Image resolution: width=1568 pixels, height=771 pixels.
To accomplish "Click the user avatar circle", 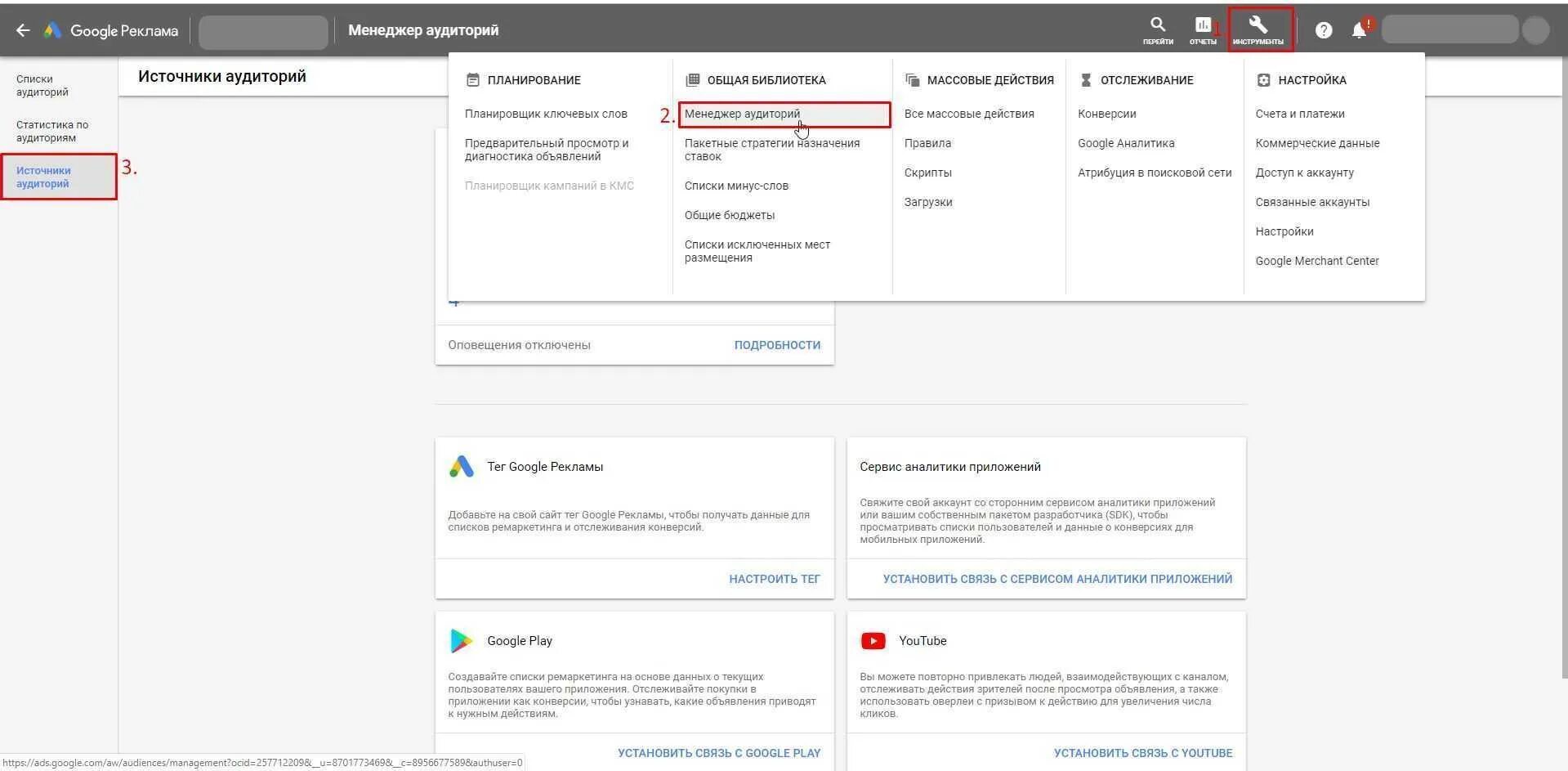I will pyautogui.click(x=1536, y=30).
